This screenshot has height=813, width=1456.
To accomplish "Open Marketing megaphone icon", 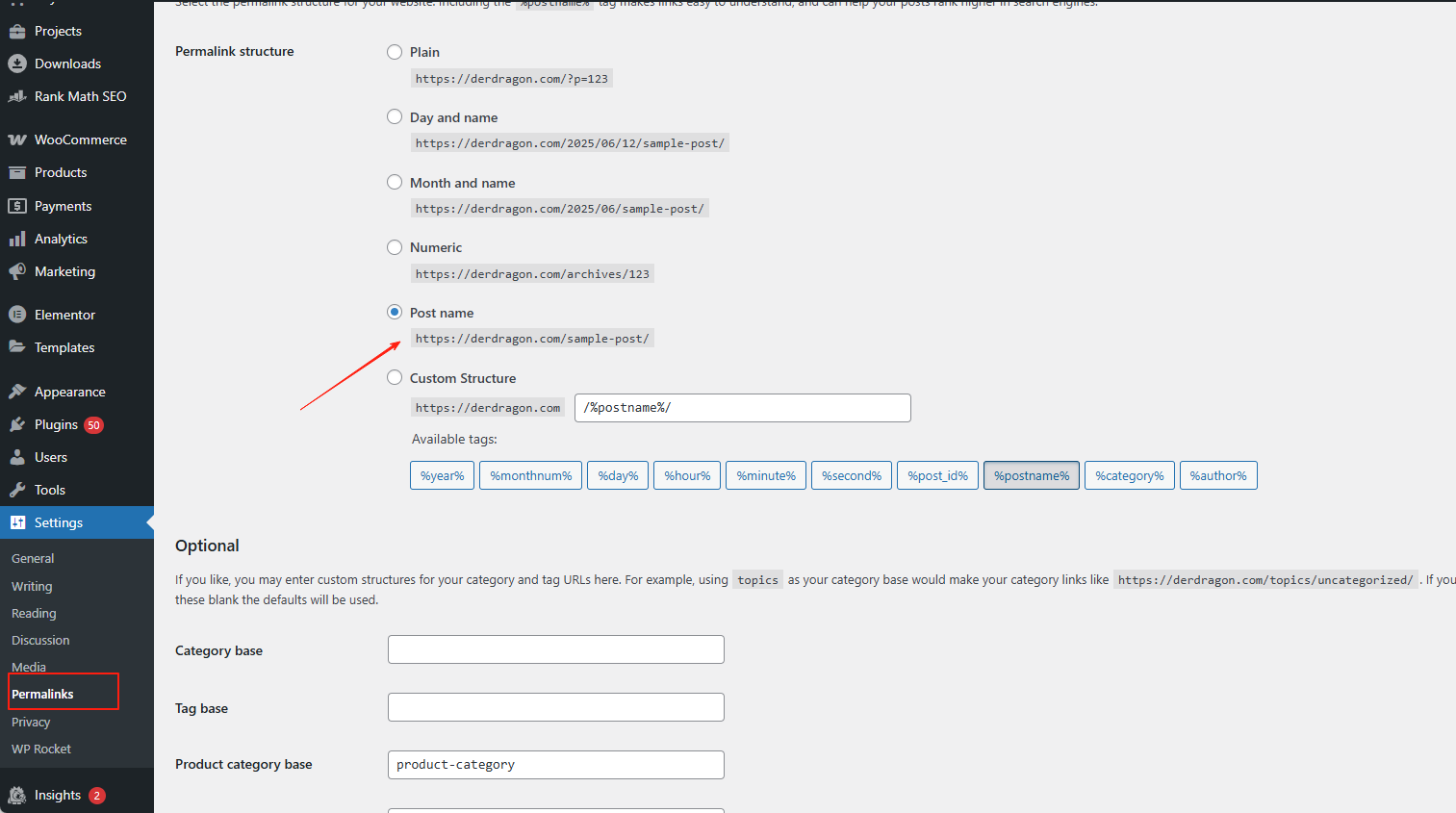I will pyautogui.click(x=17, y=271).
